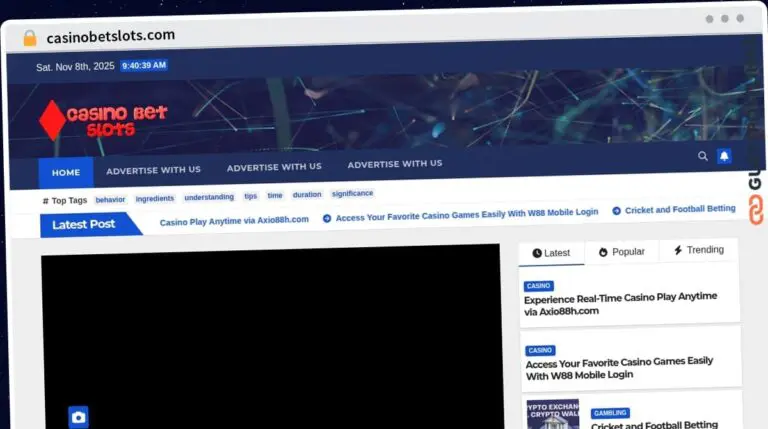The width and height of the screenshot is (768, 429).
Task: Click the search magnifier icon
Action: click(x=703, y=156)
